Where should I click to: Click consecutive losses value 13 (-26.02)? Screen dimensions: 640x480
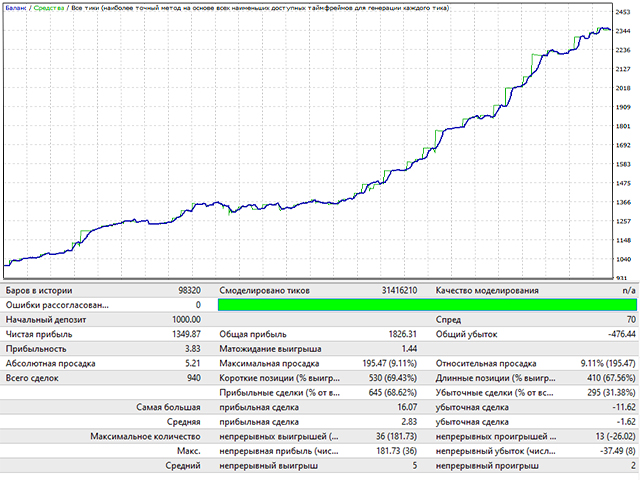[616, 437]
